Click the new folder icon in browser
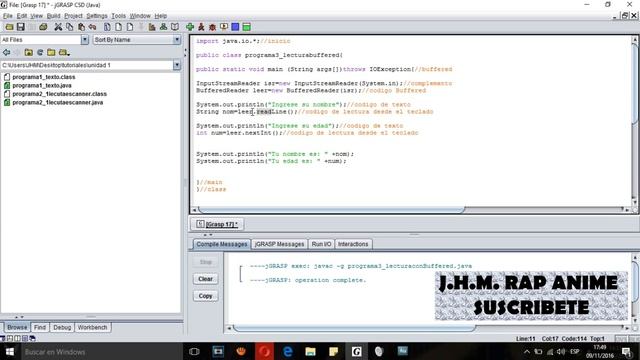This screenshot has height=360, width=640. (51, 52)
